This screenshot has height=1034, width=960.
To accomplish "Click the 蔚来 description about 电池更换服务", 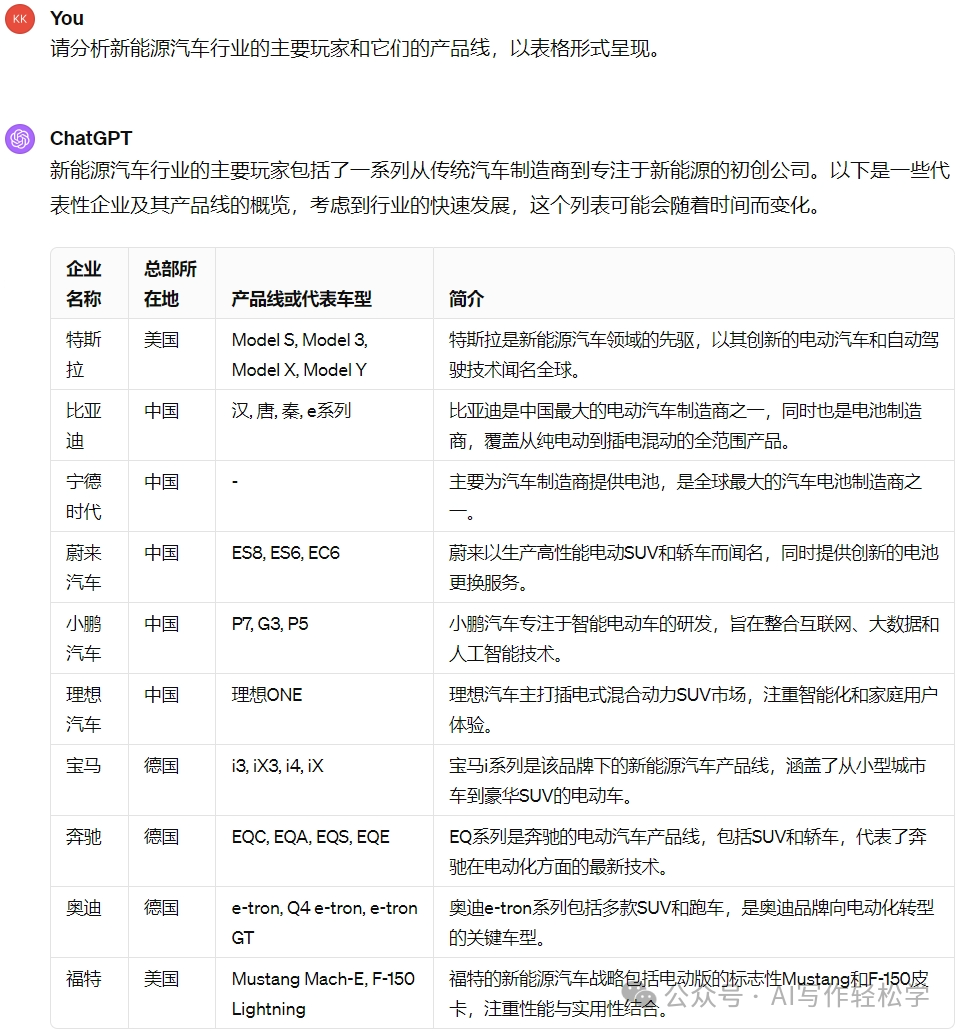I will 694,568.
